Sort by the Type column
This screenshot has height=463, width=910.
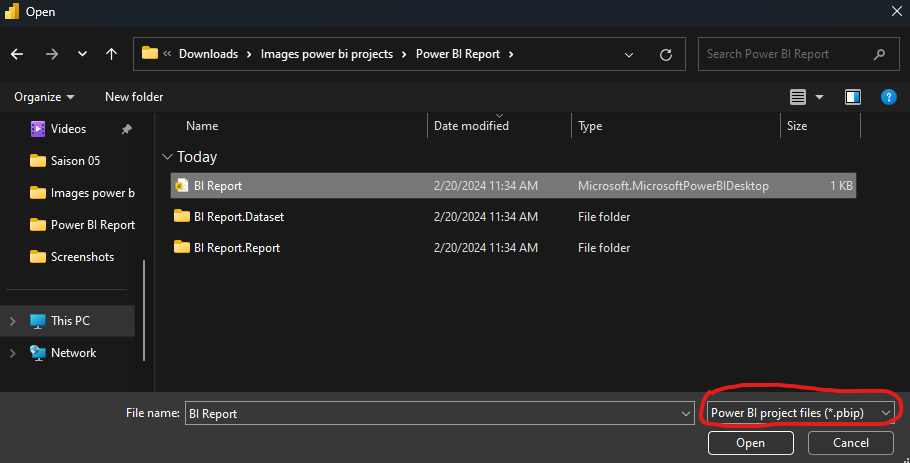[590, 126]
